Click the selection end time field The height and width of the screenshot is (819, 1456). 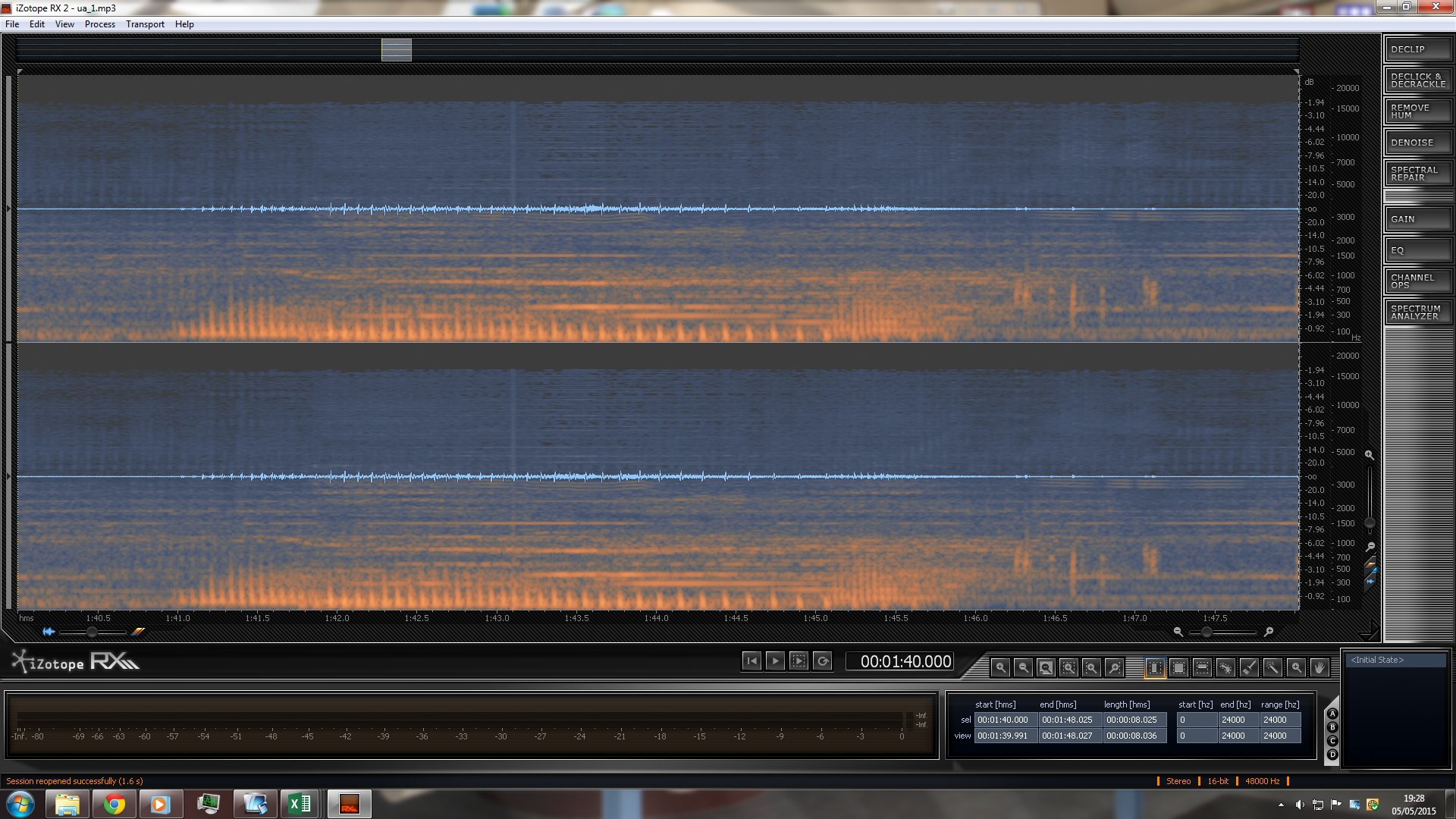tap(1070, 720)
